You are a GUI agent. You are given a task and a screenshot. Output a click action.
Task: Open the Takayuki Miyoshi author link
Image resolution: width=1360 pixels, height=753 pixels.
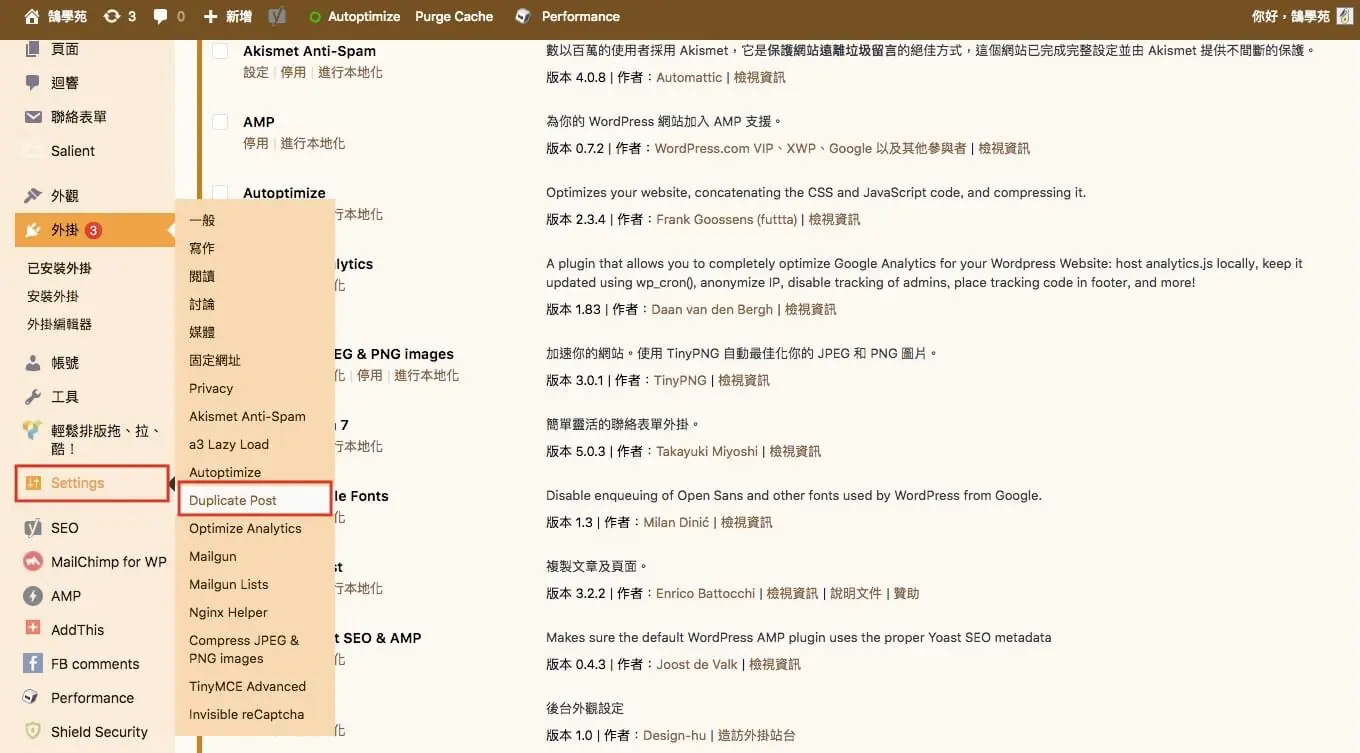(707, 451)
